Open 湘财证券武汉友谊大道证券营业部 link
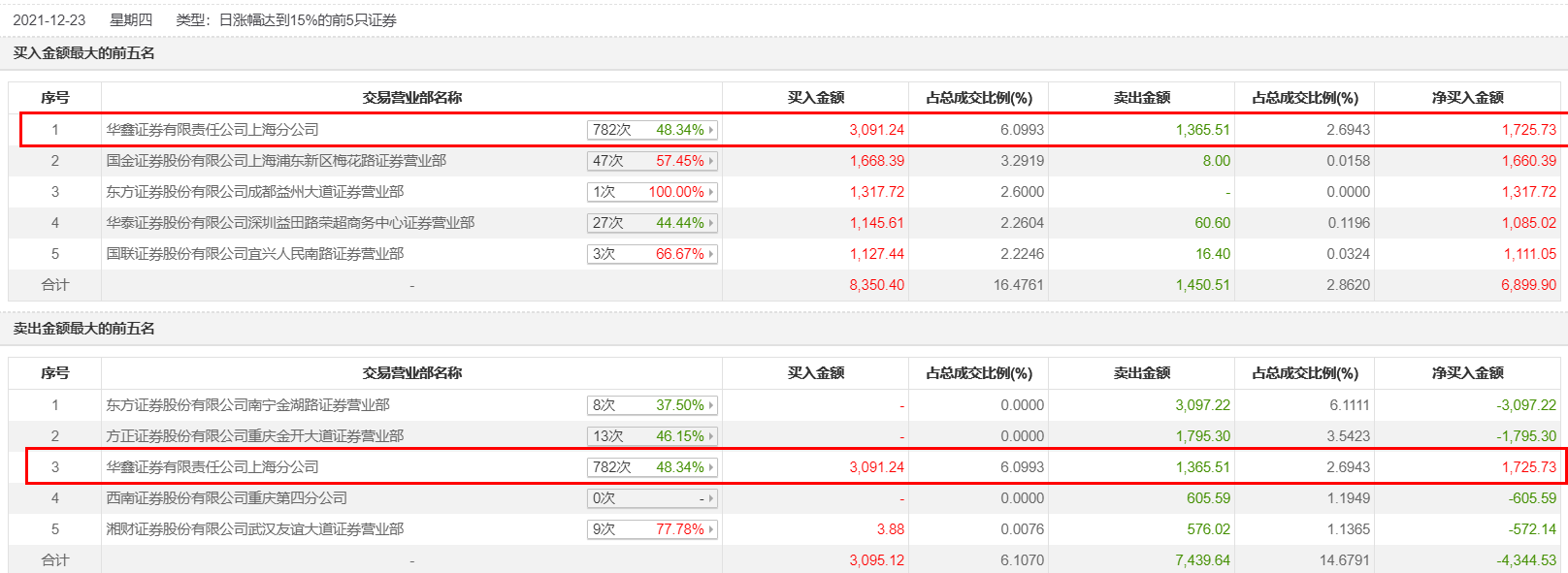Image resolution: width=1568 pixels, height=573 pixels. [x=255, y=529]
